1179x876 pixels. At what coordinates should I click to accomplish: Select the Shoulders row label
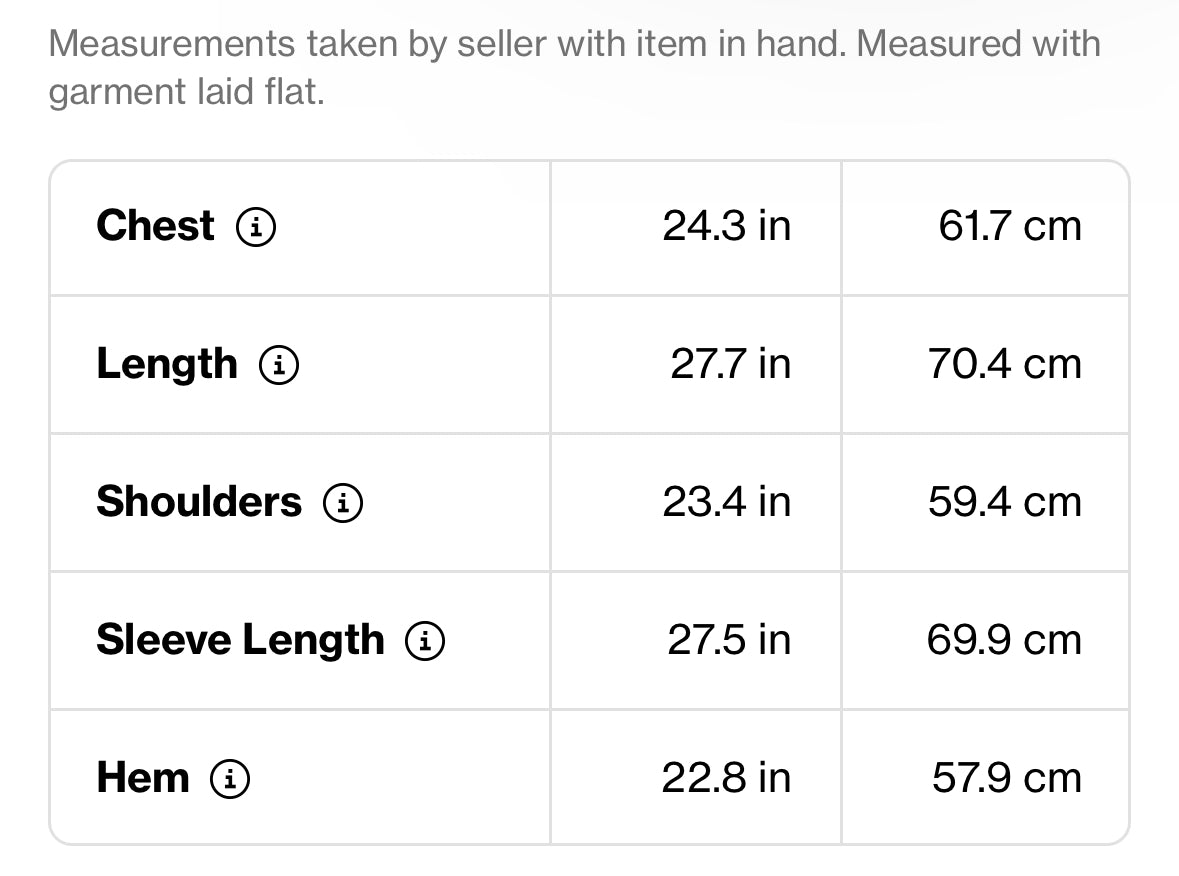click(x=198, y=502)
